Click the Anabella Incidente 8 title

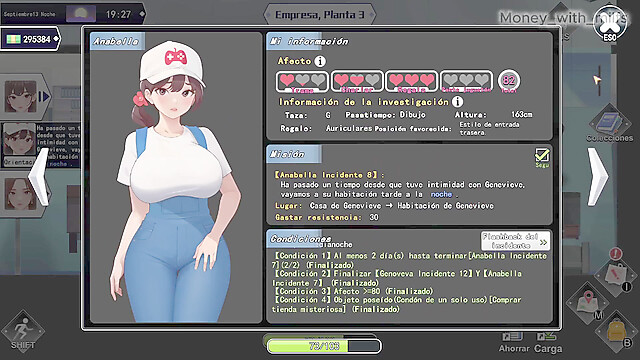[x=329, y=175]
